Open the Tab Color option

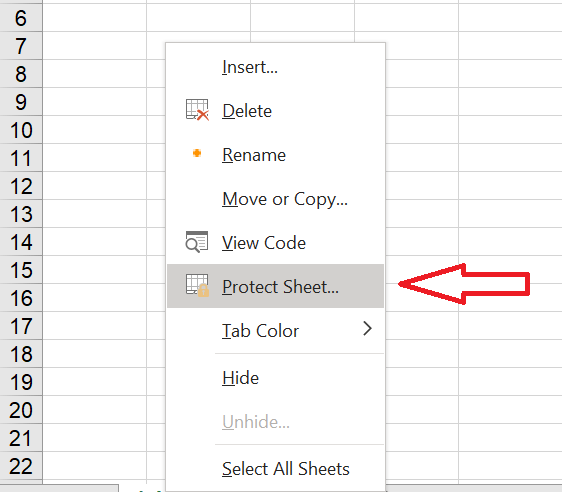tap(275, 330)
